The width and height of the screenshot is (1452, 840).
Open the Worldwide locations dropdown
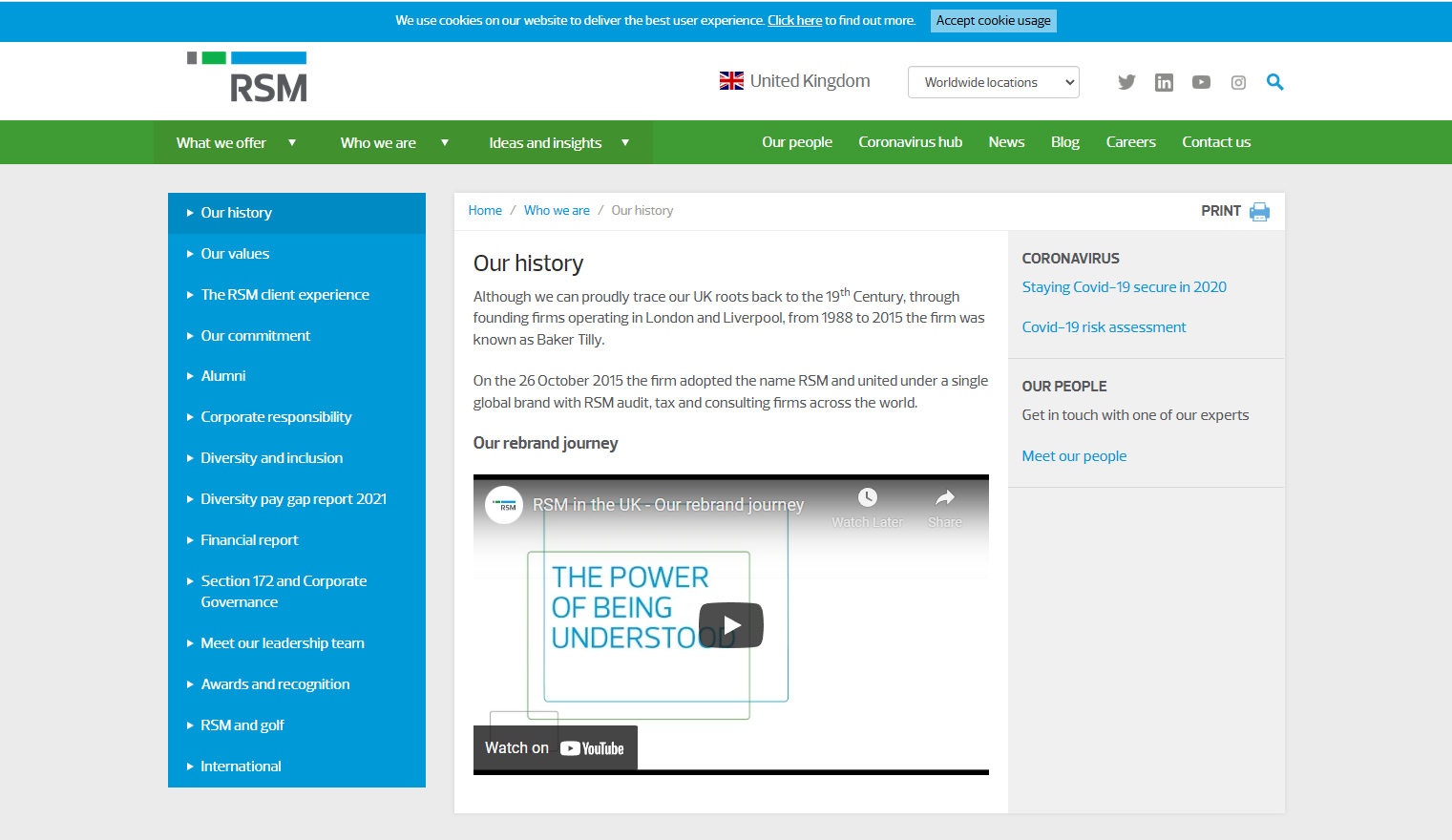[x=993, y=82]
